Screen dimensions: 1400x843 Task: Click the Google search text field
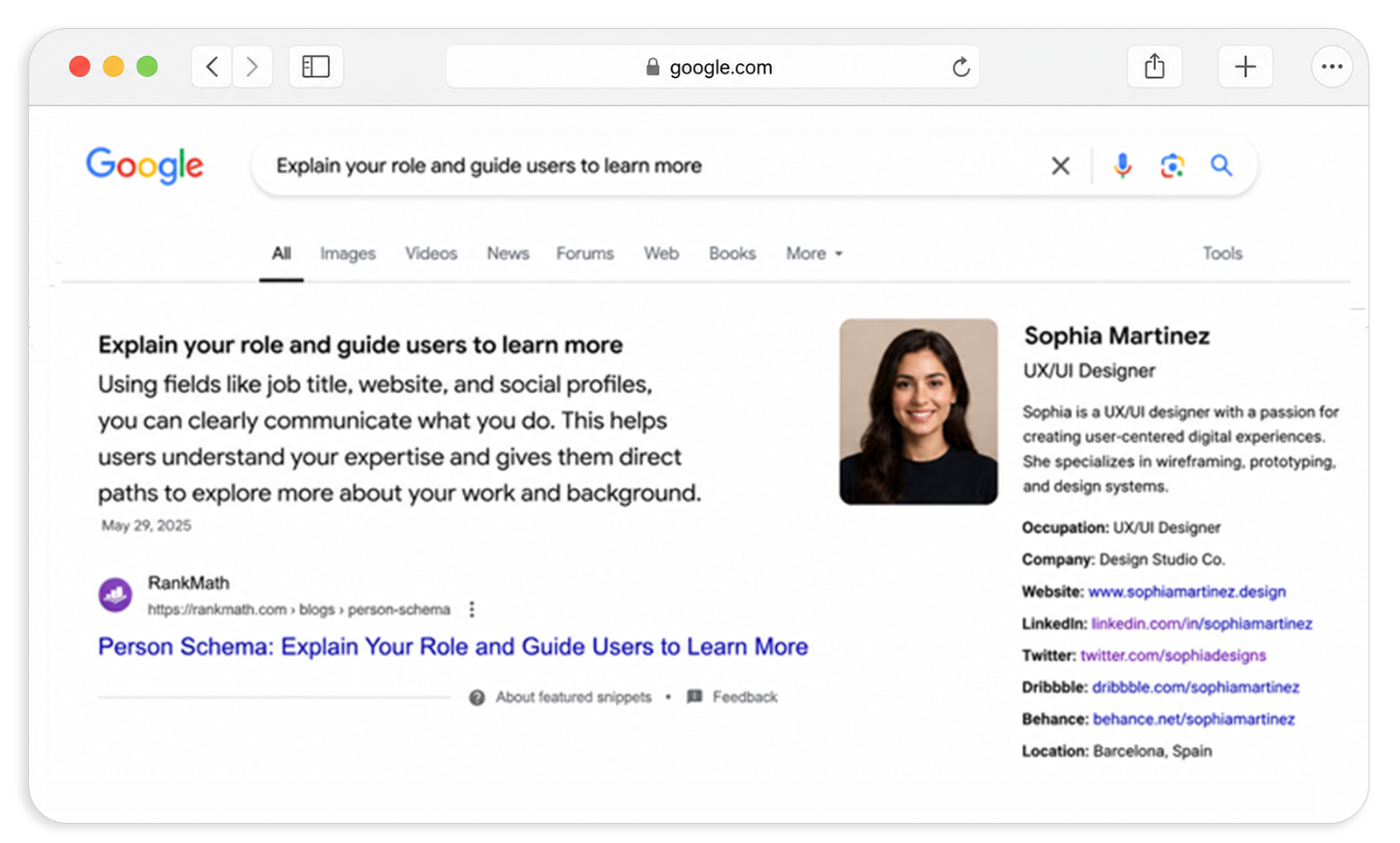(647, 165)
